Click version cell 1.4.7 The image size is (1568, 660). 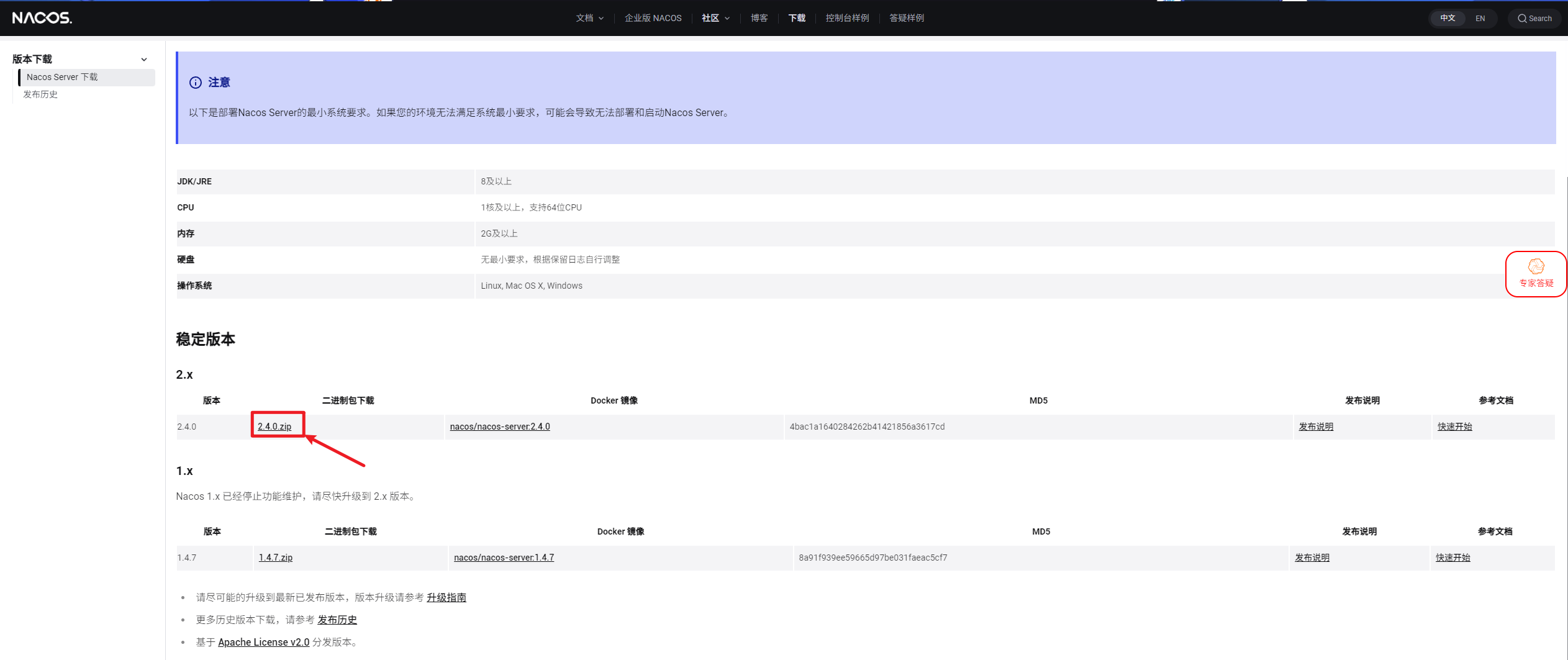coord(187,558)
